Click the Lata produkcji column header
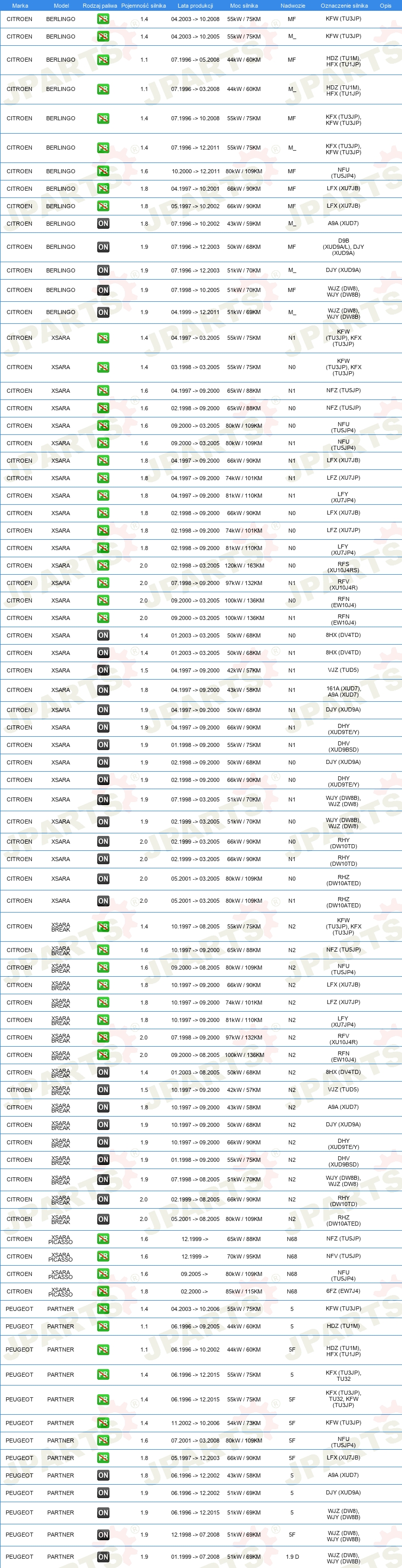The image size is (402, 1568). tap(195, 6)
